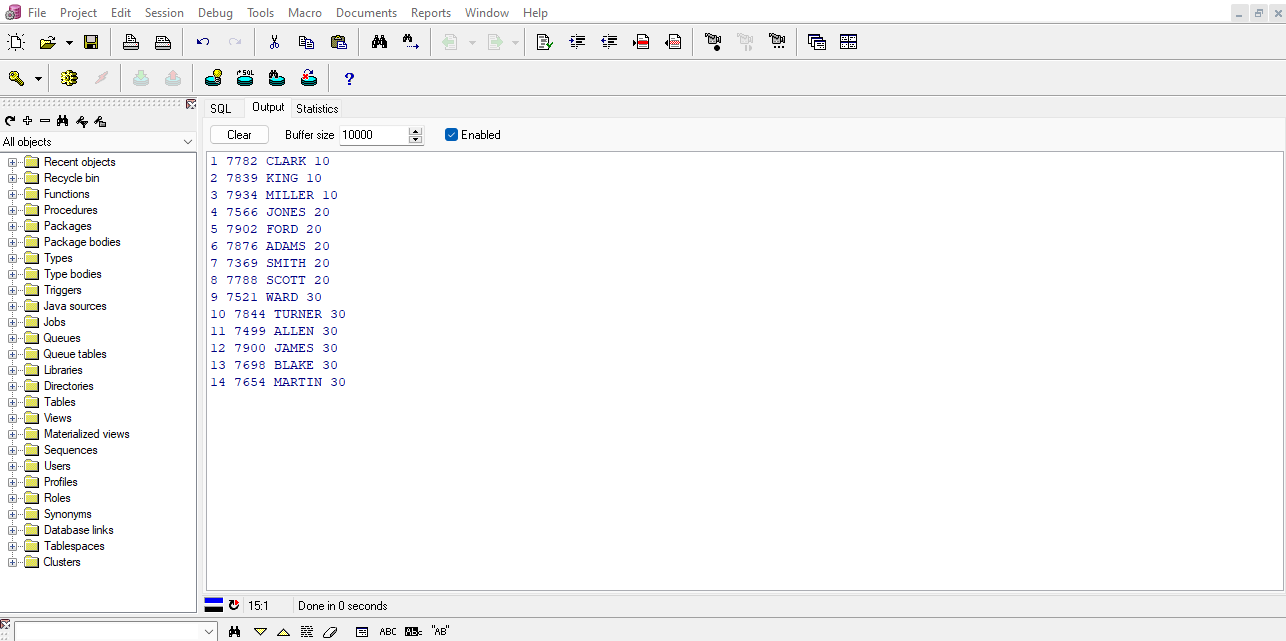This screenshot has height=641, width=1286.
Task: Click the Clear button
Action: click(239, 135)
